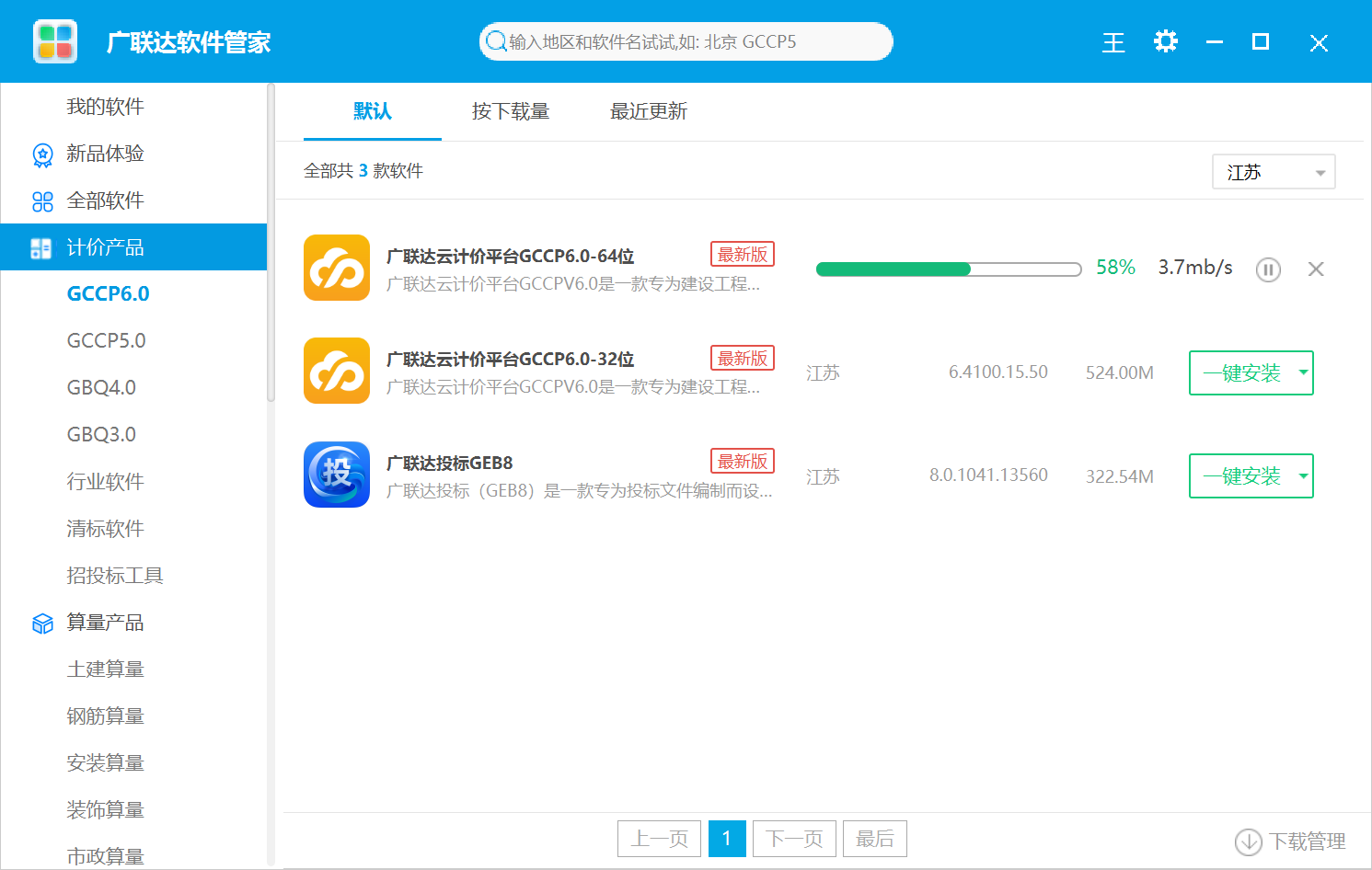Click 最新版 badge on GCCP6.0-64位
The image size is (1372, 870).
[743, 255]
